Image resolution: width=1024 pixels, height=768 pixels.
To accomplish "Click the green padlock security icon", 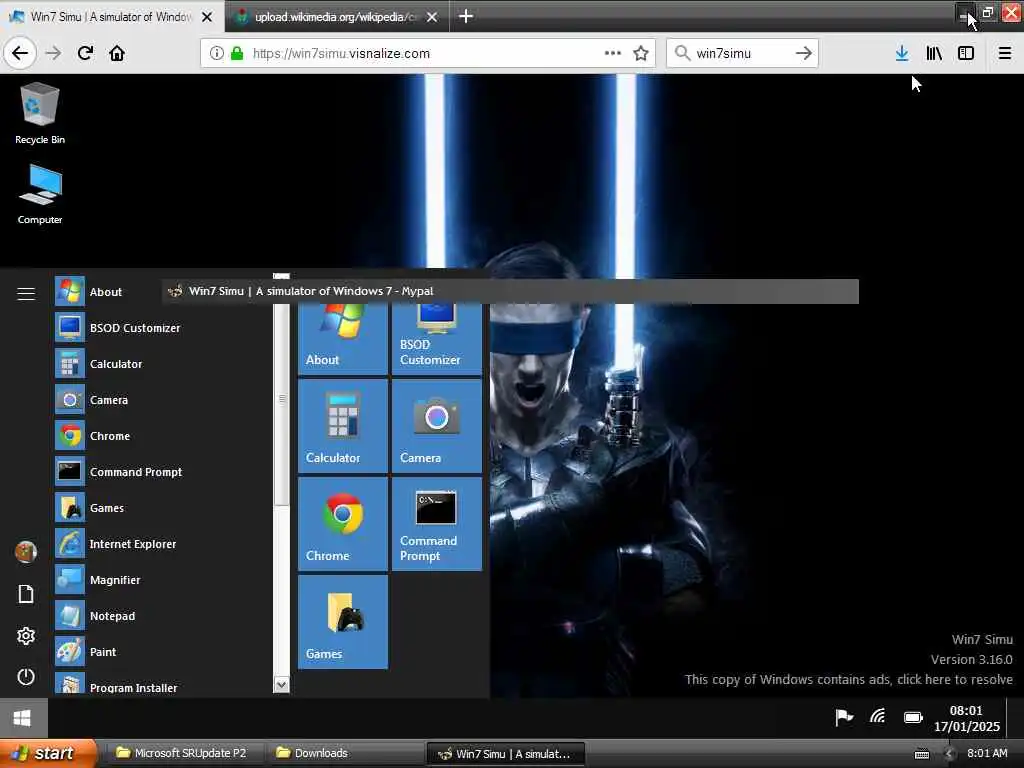I will tap(237, 53).
